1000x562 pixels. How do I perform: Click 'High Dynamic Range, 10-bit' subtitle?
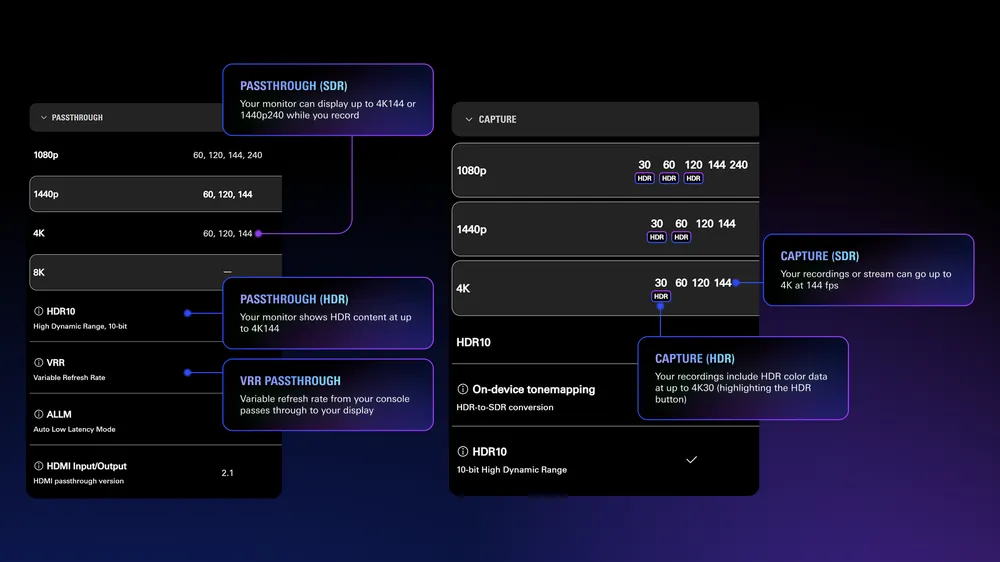click(x=80, y=326)
